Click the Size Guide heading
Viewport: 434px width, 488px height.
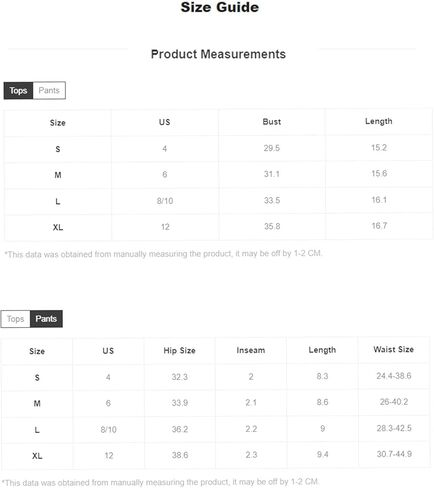pos(220,7)
